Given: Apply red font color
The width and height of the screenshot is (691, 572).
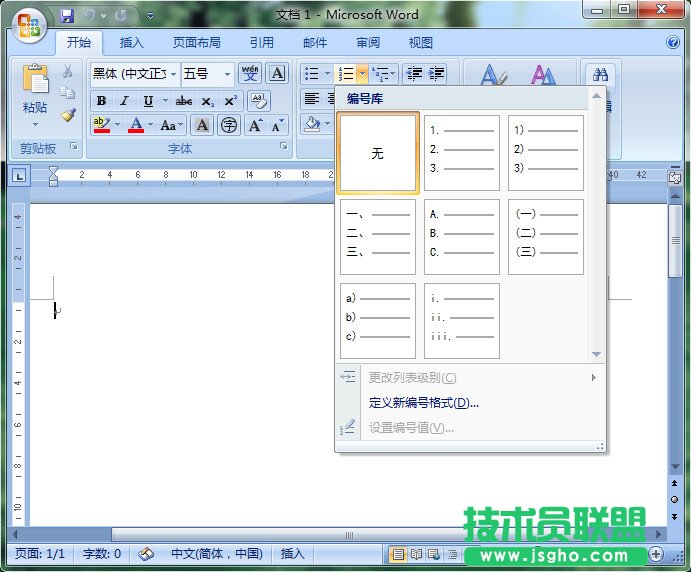Looking at the screenshot, I should [x=136, y=125].
